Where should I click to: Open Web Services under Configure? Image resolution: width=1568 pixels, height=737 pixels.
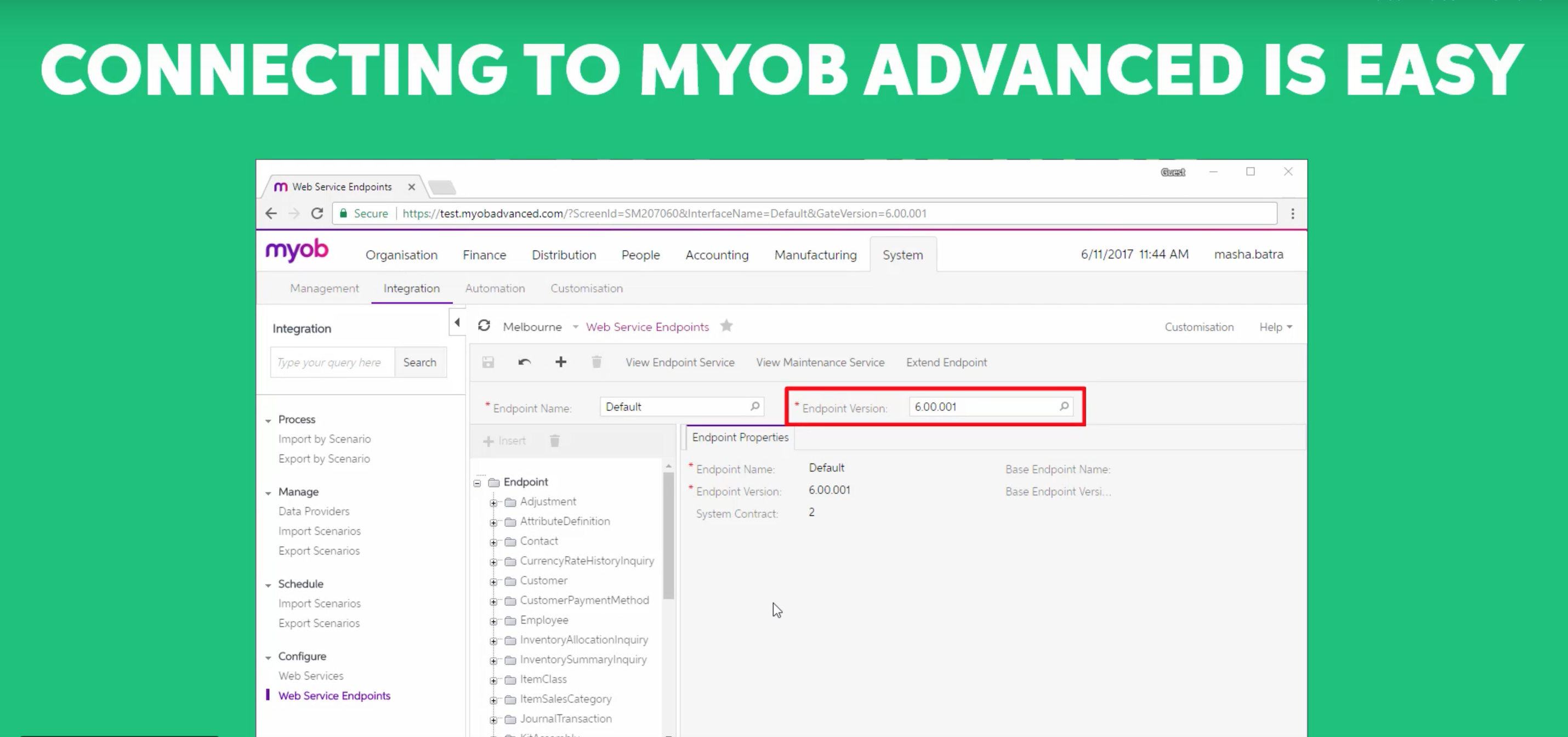(311, 676)
